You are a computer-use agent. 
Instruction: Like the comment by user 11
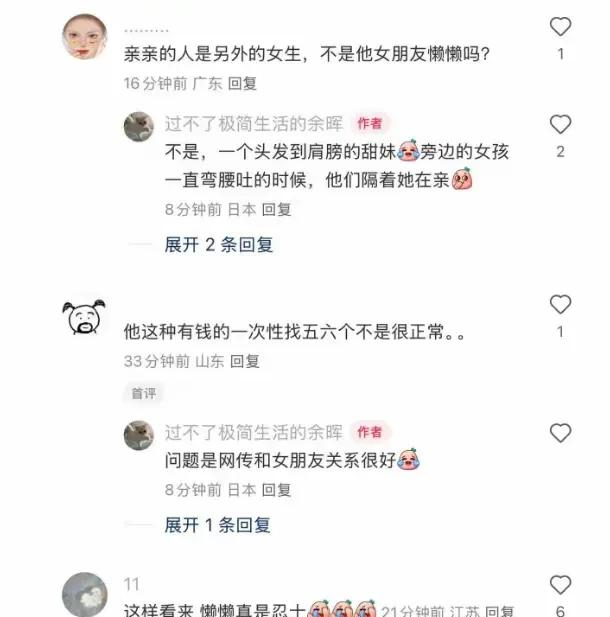[x=560, y=585]
